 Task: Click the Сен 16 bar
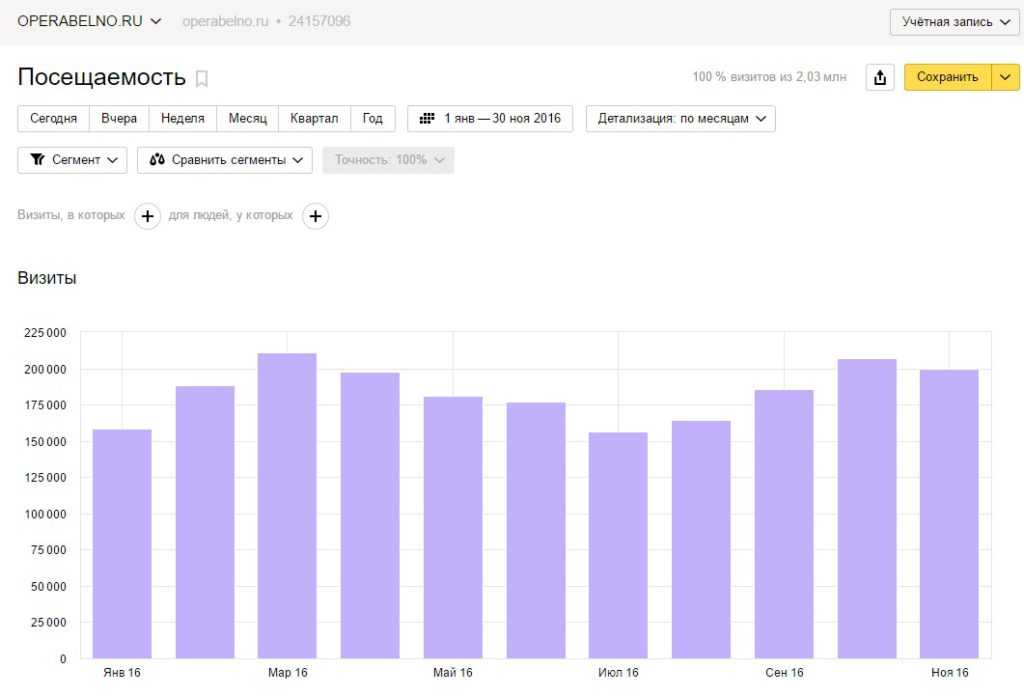pyautogui.click(x=784, y=524)
